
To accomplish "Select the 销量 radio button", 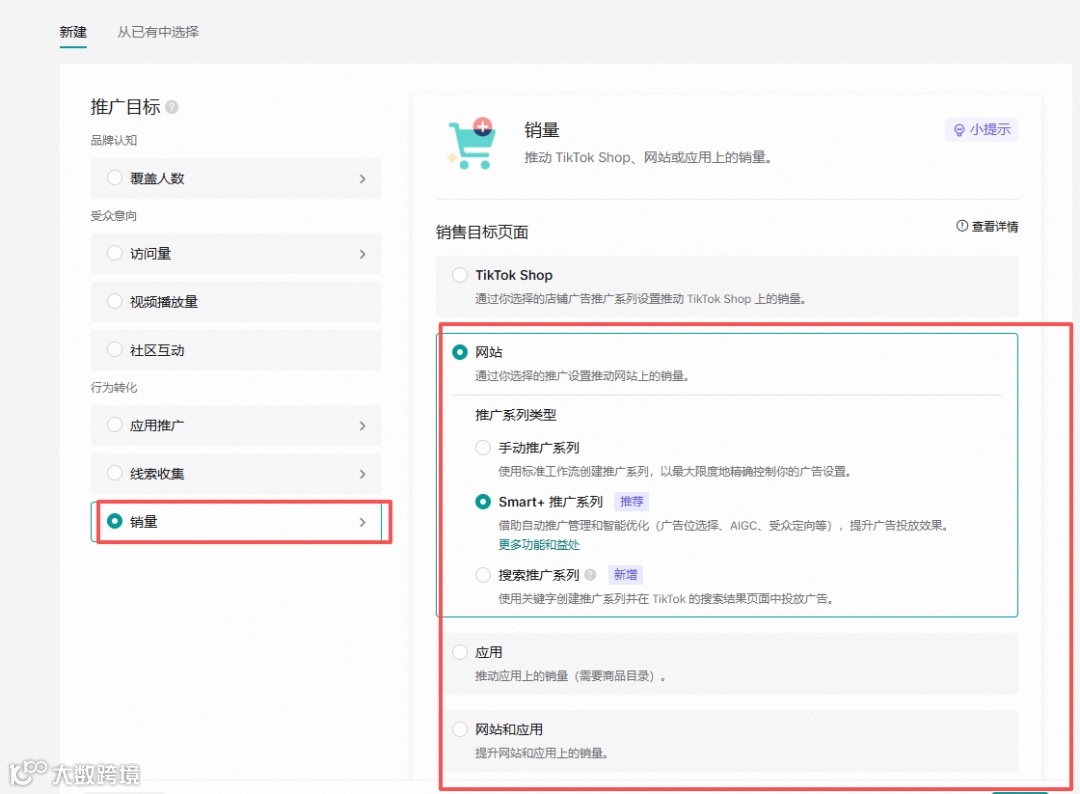I will [115, 521].
